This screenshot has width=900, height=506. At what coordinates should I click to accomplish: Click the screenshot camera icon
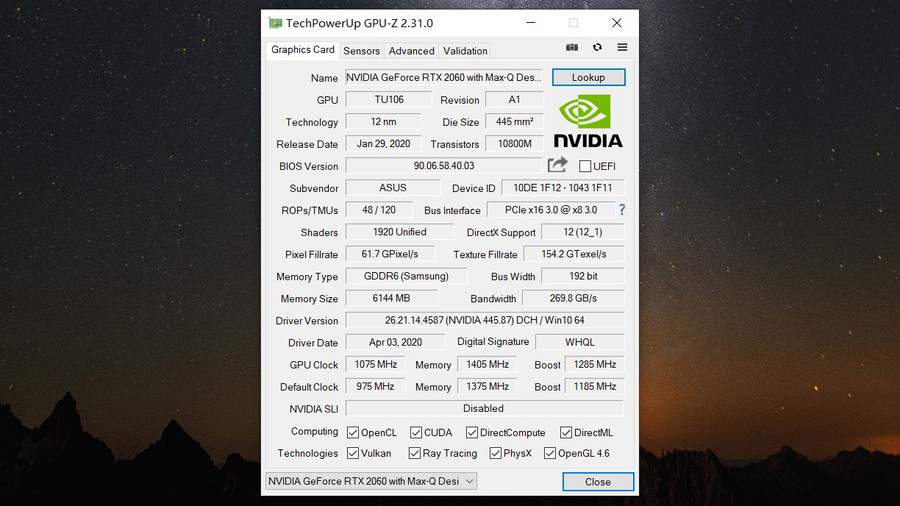(572, 47)
